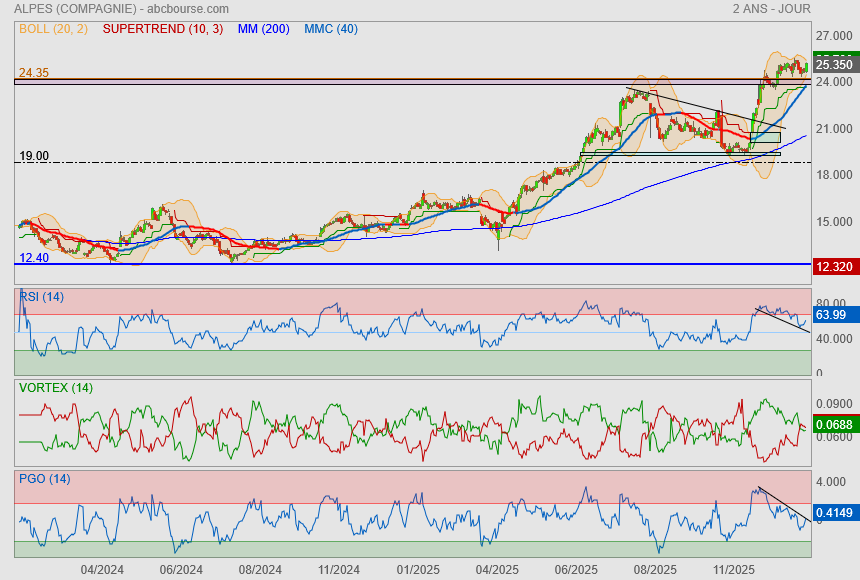Open the 2 ANS - JOUR period label
This screenshot has height=580, width=860.
(x=774, y=8)
